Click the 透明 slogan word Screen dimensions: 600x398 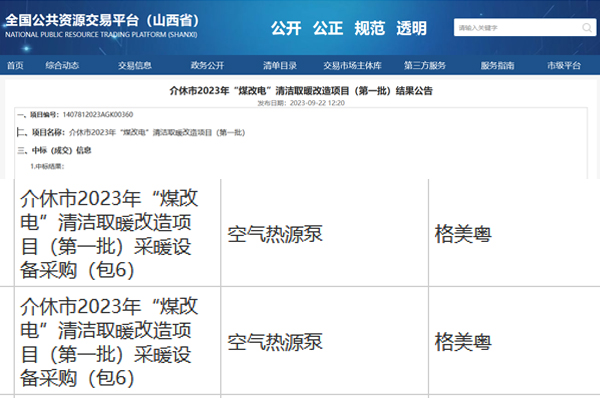(411, 28)
